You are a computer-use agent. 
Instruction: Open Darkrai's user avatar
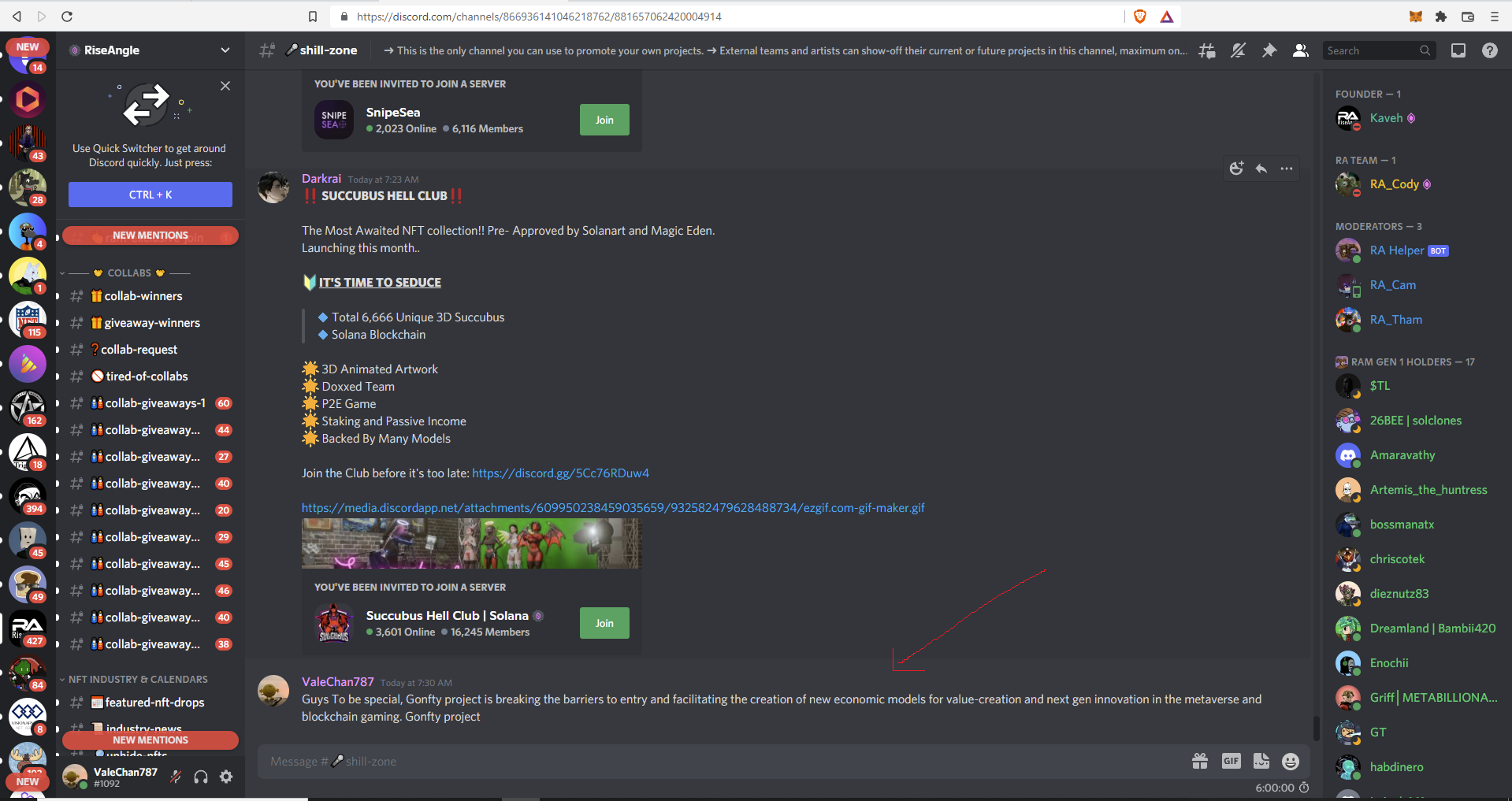[273, 187]
